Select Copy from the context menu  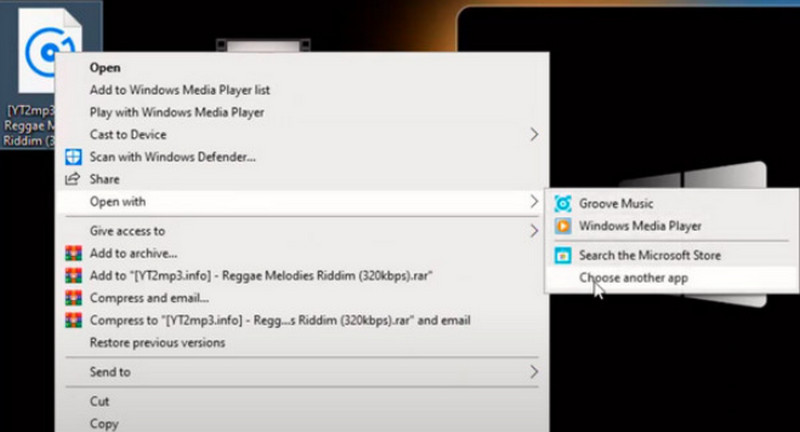coord(302,424)
